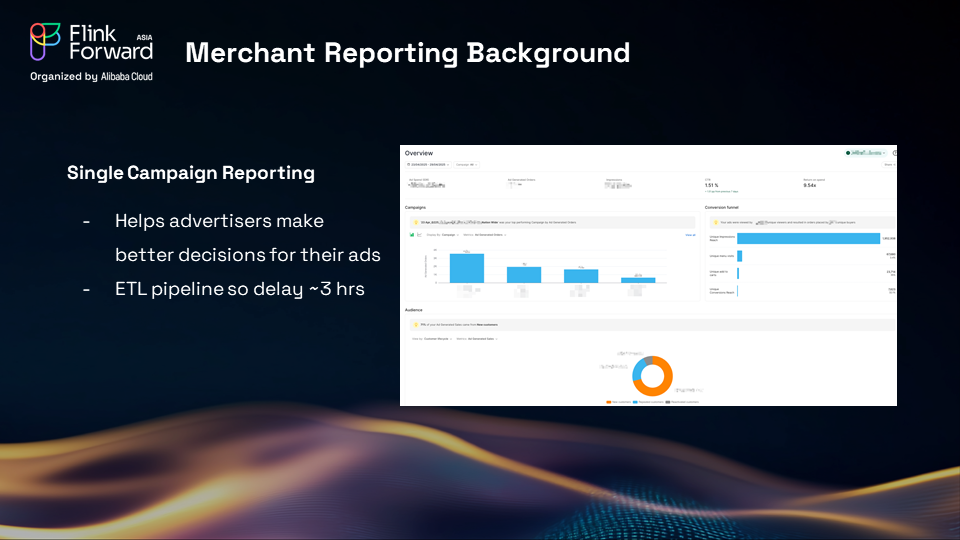Screen dimensions: 960x540
Task: Click the Return on spend 9.54x value
Action: pos(809,185)
